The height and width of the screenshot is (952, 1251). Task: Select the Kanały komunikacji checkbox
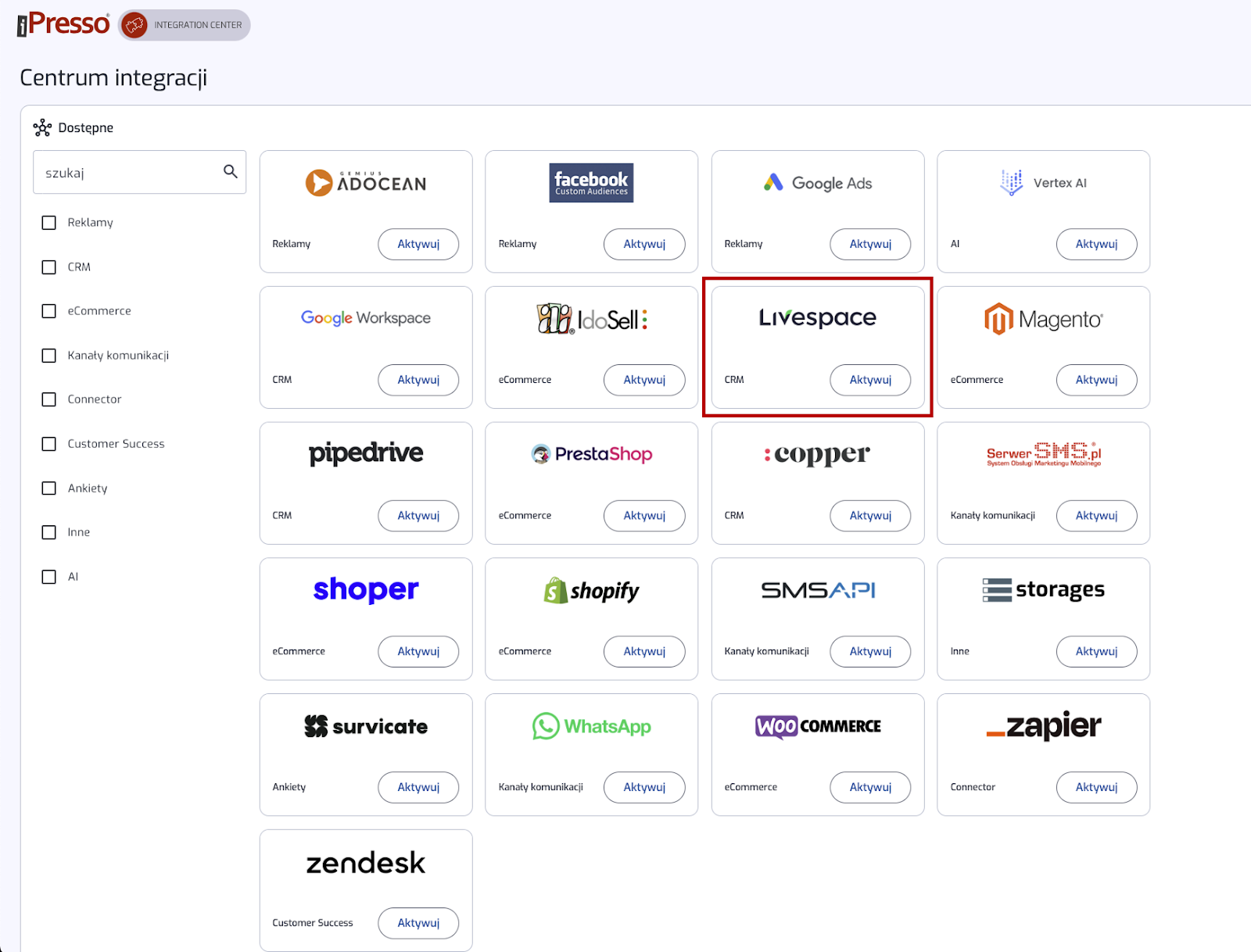(48, 356)
